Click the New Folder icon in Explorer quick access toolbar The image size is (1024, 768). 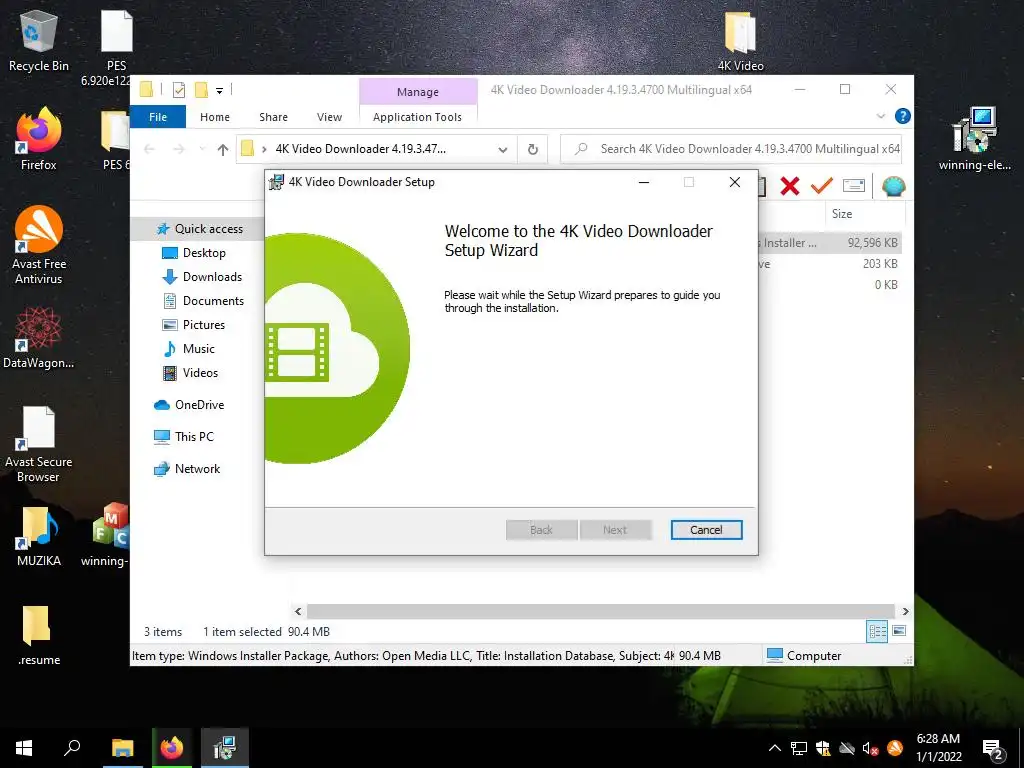(201, 90)
